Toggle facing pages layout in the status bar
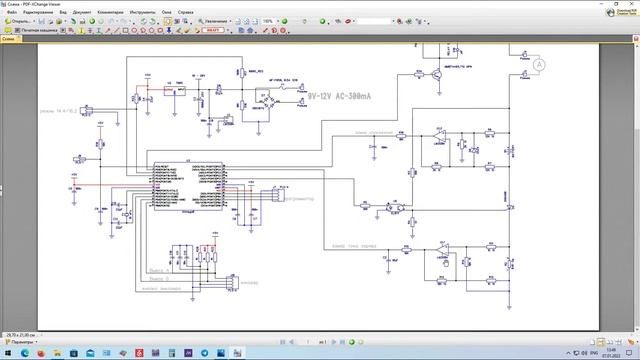 tap(610, 342)
